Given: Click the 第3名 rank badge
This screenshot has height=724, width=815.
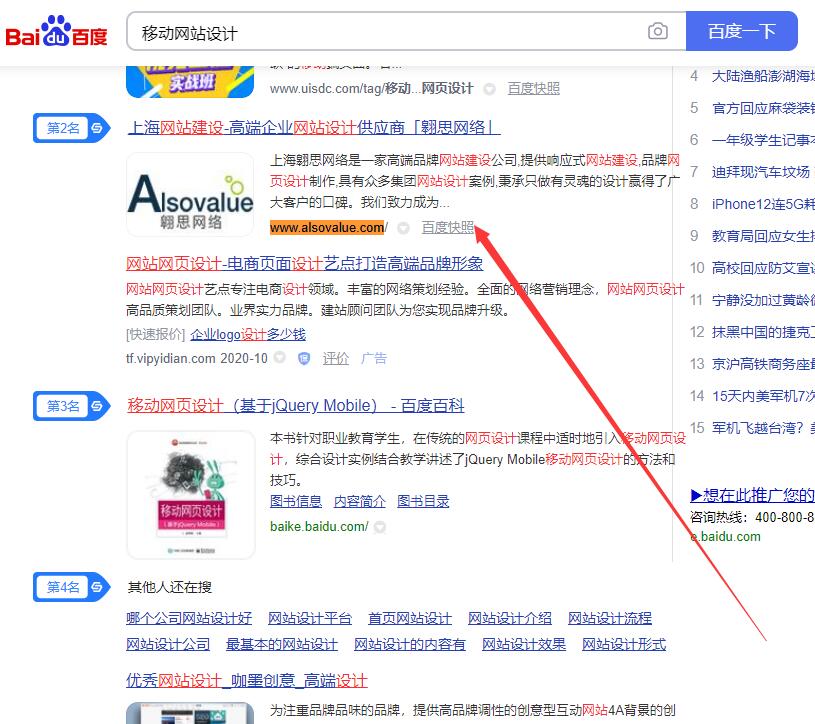Looking at the screenshot, I should point(72,406).
